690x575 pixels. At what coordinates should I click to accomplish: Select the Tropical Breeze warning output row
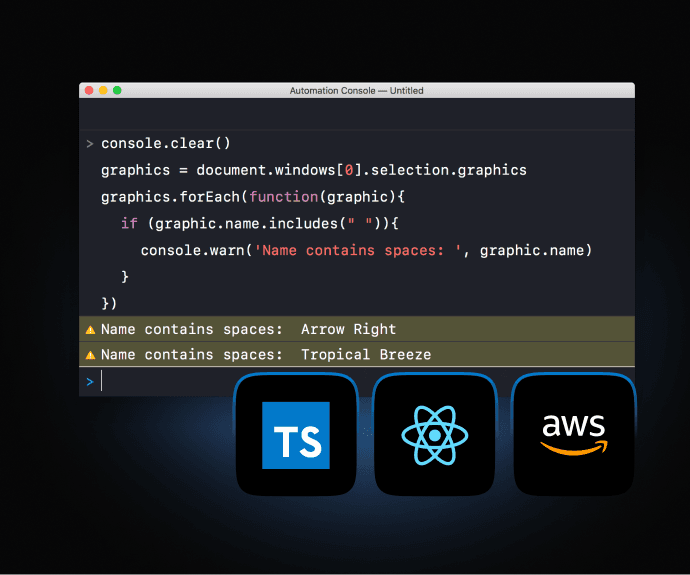tap(356, 355)
